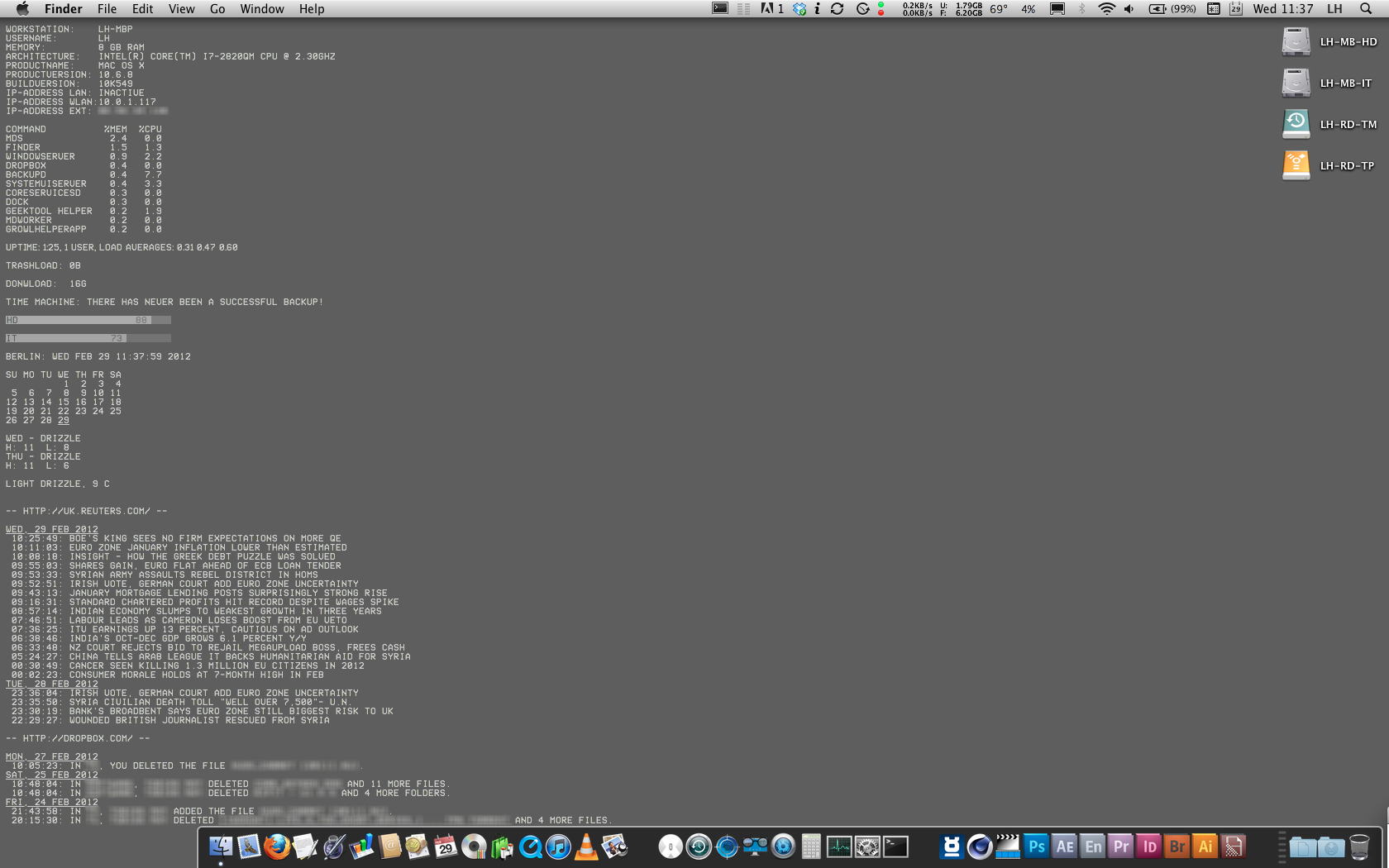Open the Downloads stack in Dock
Image resolution: width=1389 pixels, height=868 pixels.
click(1331, 847)
